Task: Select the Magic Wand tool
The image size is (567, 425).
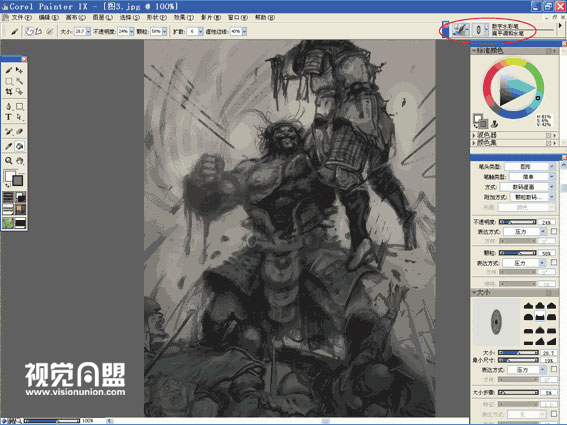Action: pyautogui.click(x=20, y=81)
